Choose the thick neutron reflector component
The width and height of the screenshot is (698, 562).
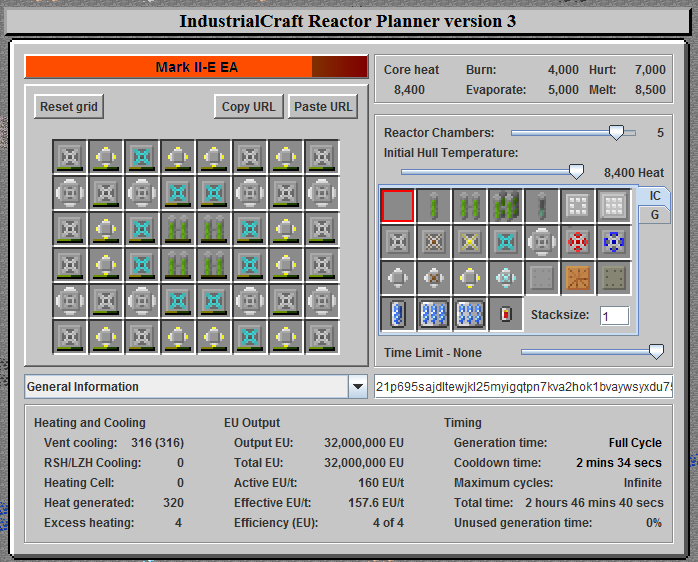[613, 206]
